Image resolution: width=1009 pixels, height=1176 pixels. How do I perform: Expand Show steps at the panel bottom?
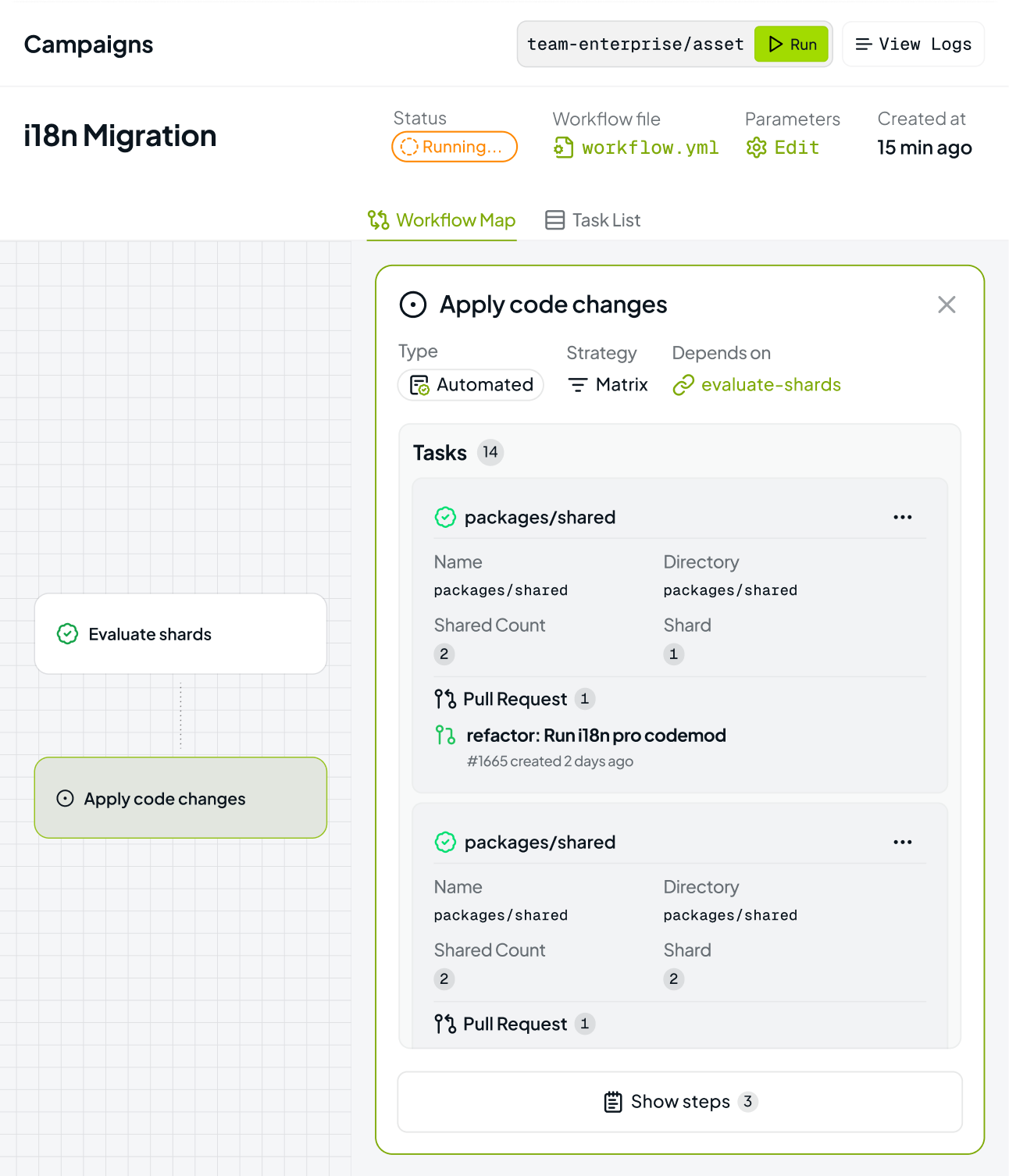pos(679,1102)
